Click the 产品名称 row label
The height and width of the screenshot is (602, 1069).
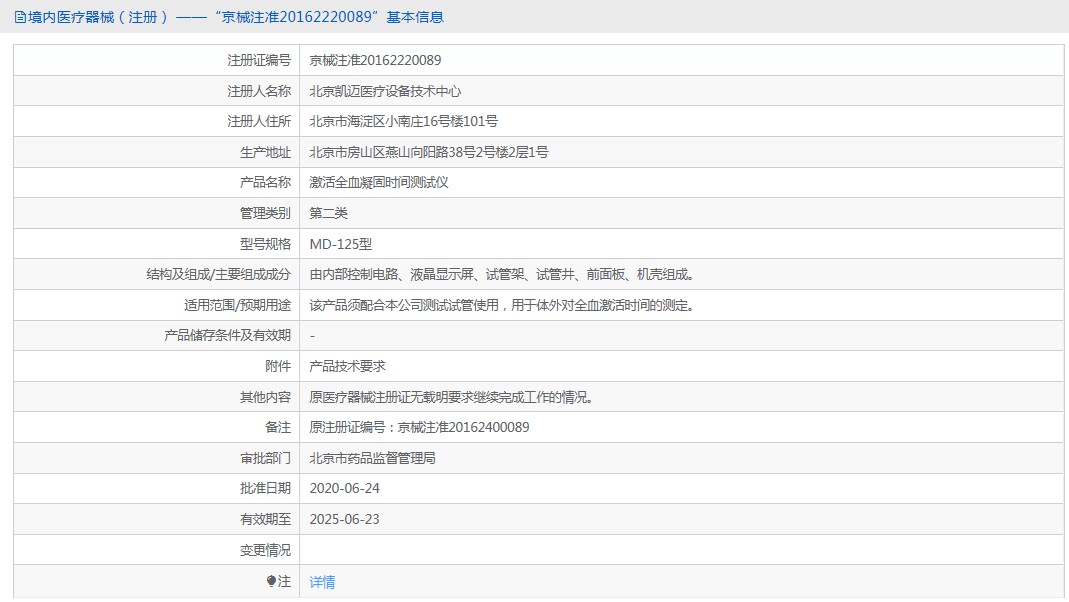(x=265, y=182)
